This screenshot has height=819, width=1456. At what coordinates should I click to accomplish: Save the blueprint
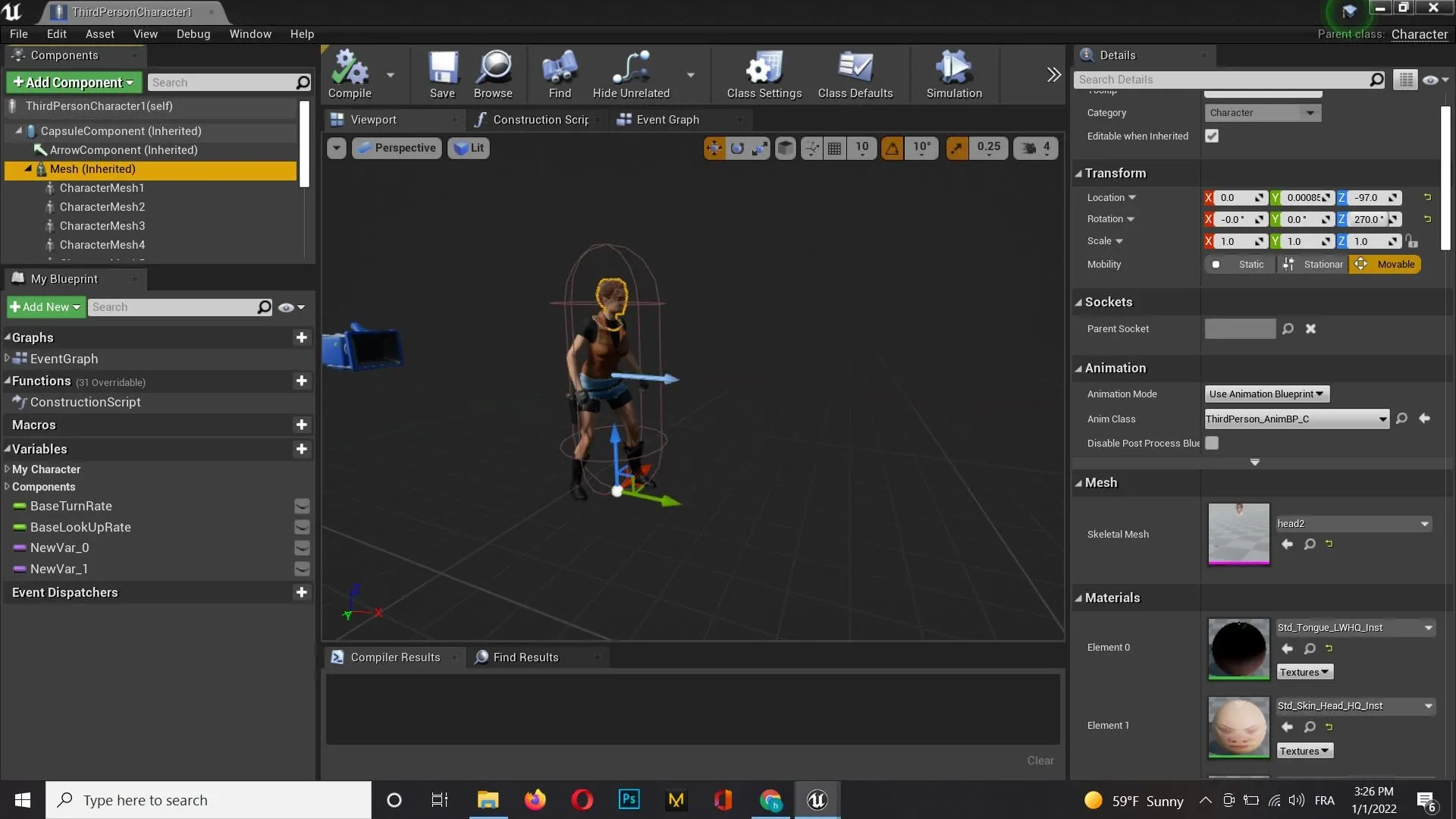443,72
